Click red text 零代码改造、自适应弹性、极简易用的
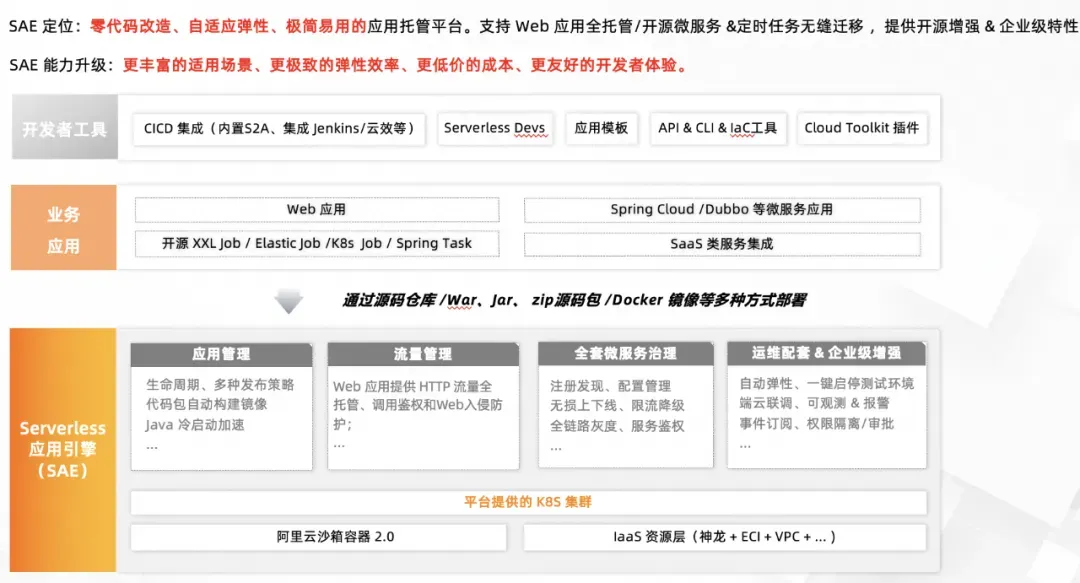 click(x=228, y=27)
